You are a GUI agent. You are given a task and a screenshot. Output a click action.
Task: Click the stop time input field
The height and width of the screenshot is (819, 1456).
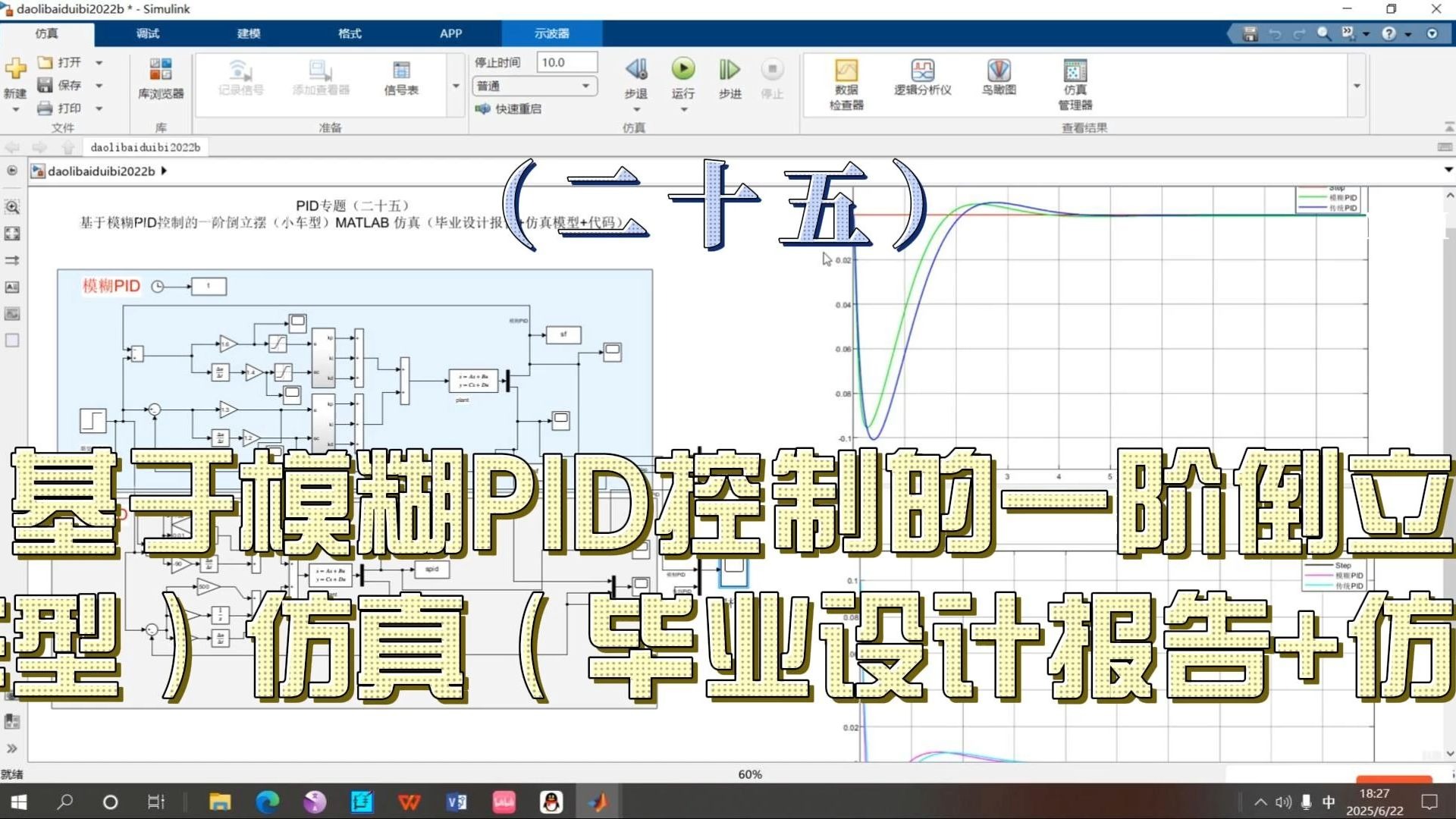[x=566, y=62]
